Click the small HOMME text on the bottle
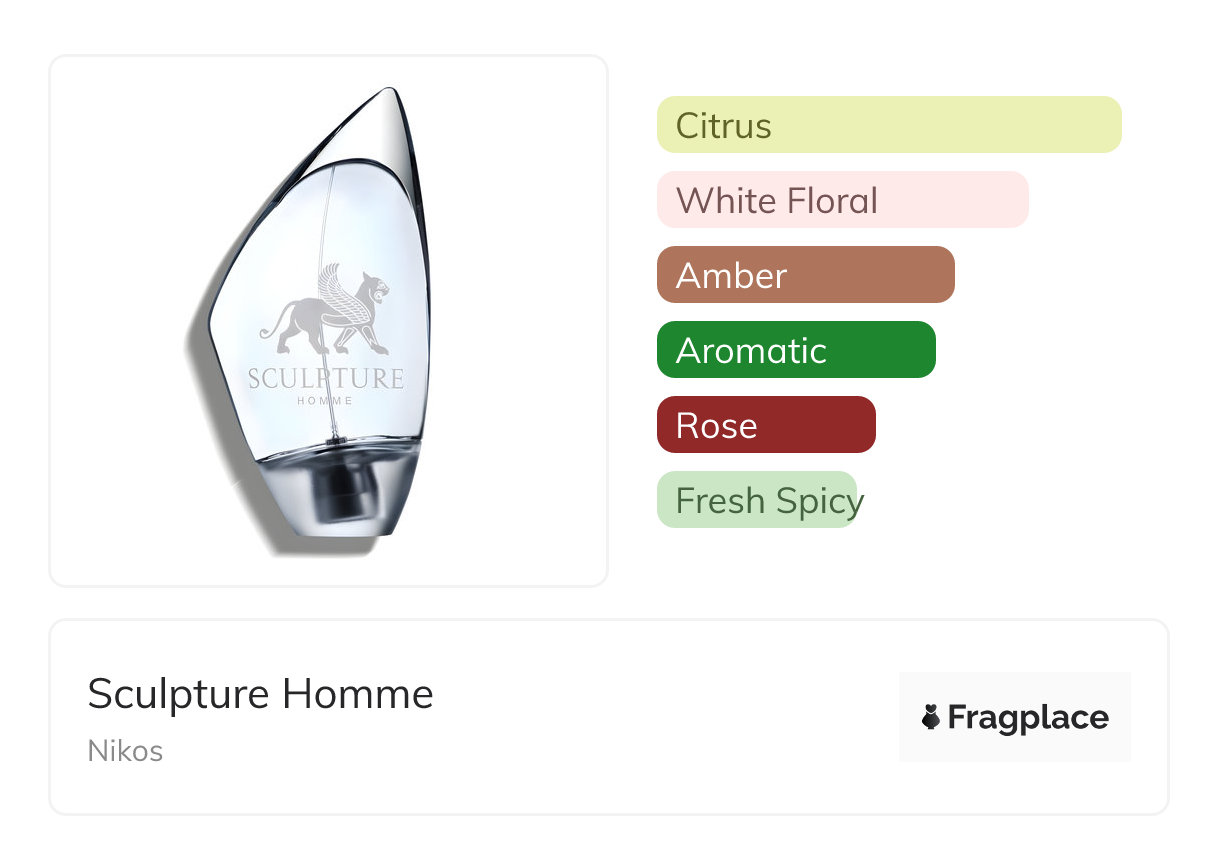Screen dimensions: 1218x864 click(325, 401)
